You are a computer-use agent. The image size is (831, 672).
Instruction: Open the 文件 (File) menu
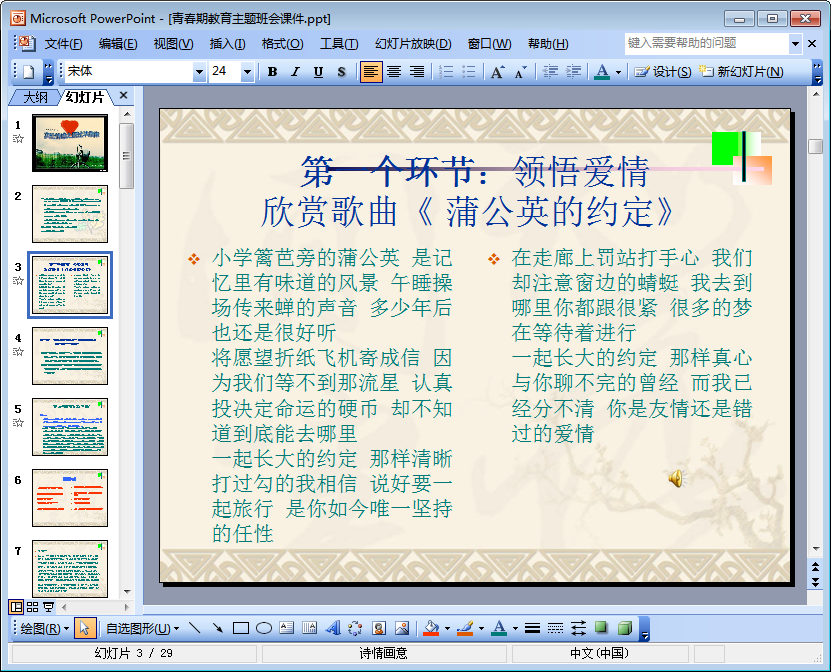pyautogui.click(x=63, y=44)
